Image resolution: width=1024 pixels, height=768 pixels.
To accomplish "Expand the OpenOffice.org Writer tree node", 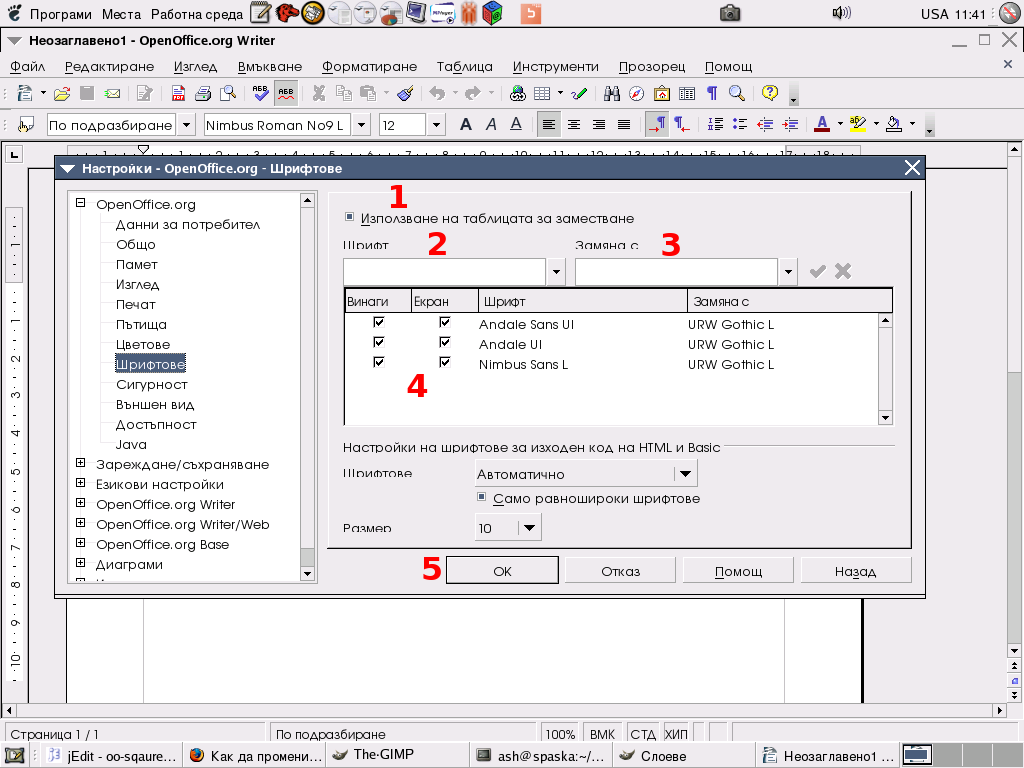I will [x=81, y=504].
